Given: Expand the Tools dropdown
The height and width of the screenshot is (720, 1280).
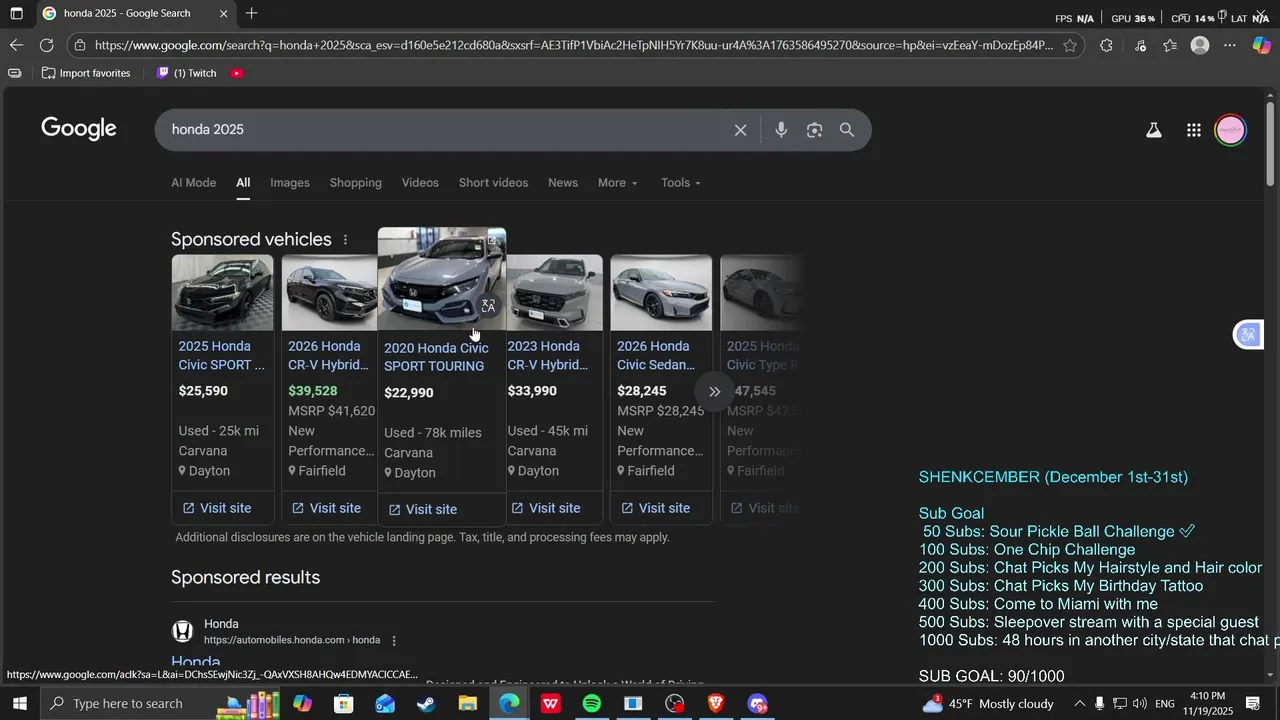Looking at the screenshot, I should [x=681, y=183].
